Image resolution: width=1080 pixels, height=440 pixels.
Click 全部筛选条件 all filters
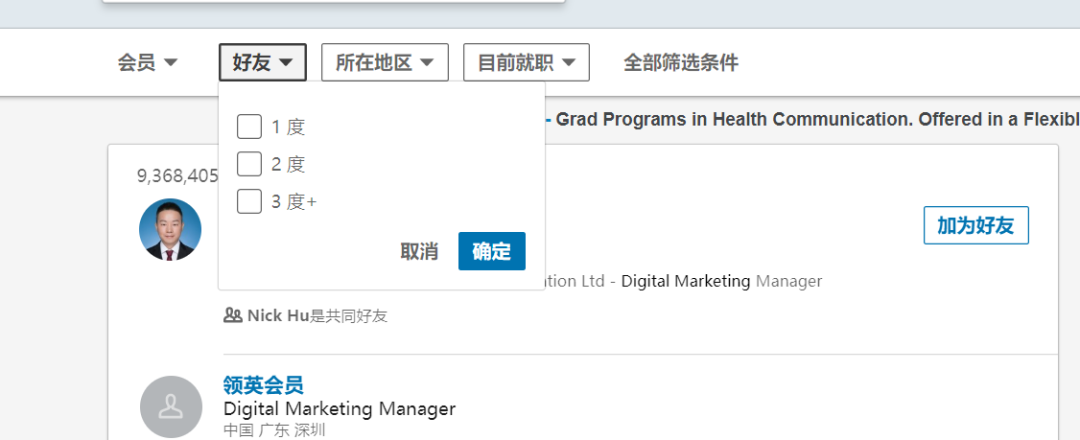click(x=681, y=63)
